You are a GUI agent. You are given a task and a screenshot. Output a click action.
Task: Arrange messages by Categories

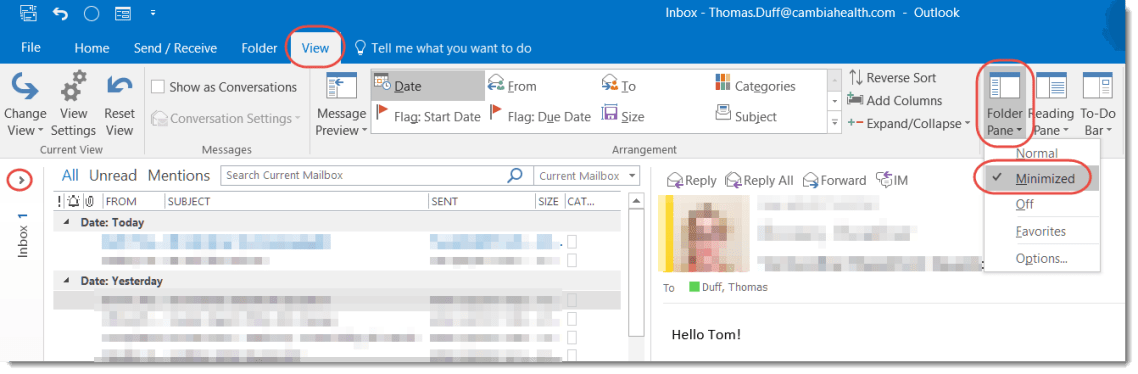[756, 86]
